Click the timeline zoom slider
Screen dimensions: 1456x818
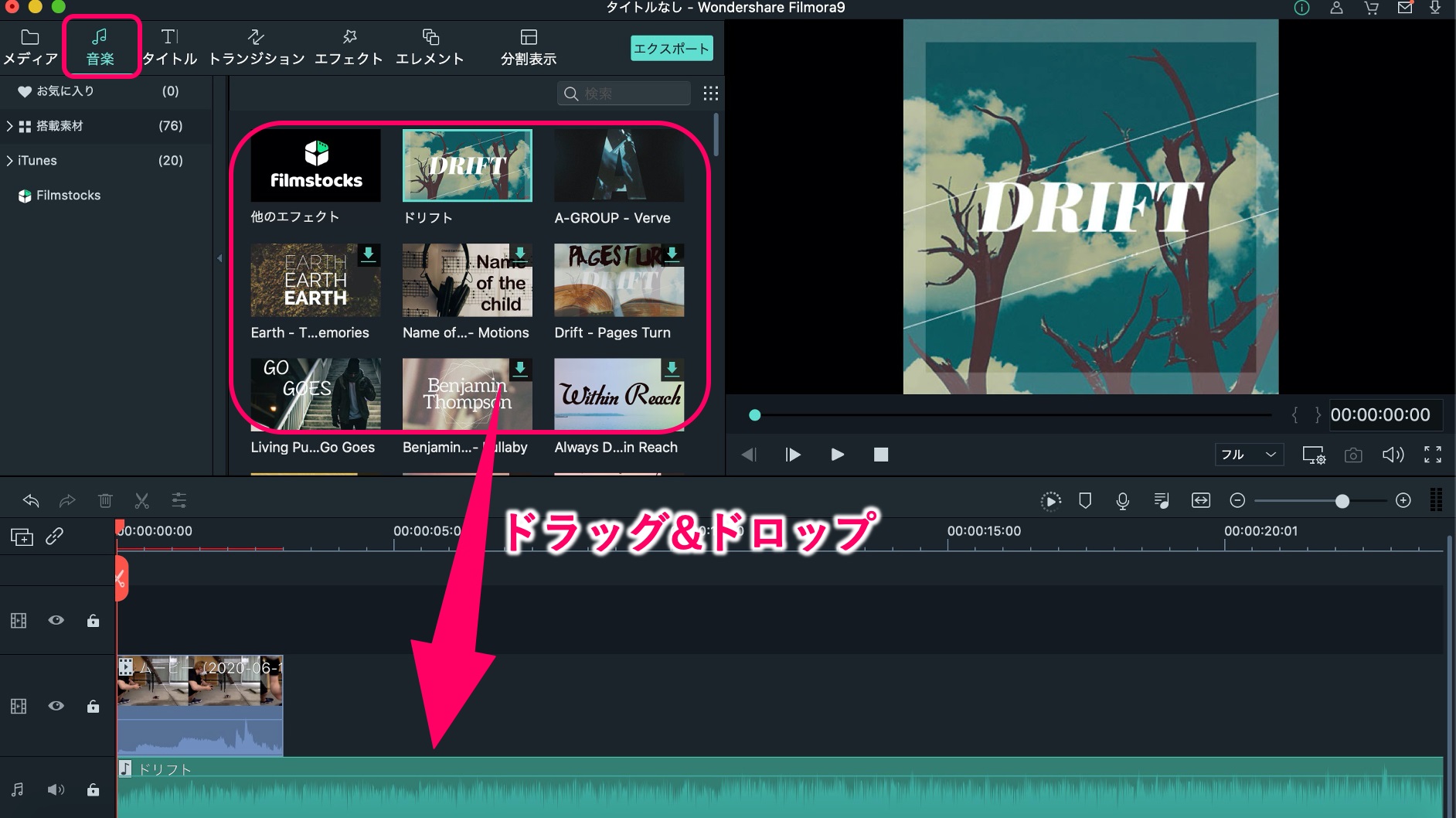click(1321, 501)
